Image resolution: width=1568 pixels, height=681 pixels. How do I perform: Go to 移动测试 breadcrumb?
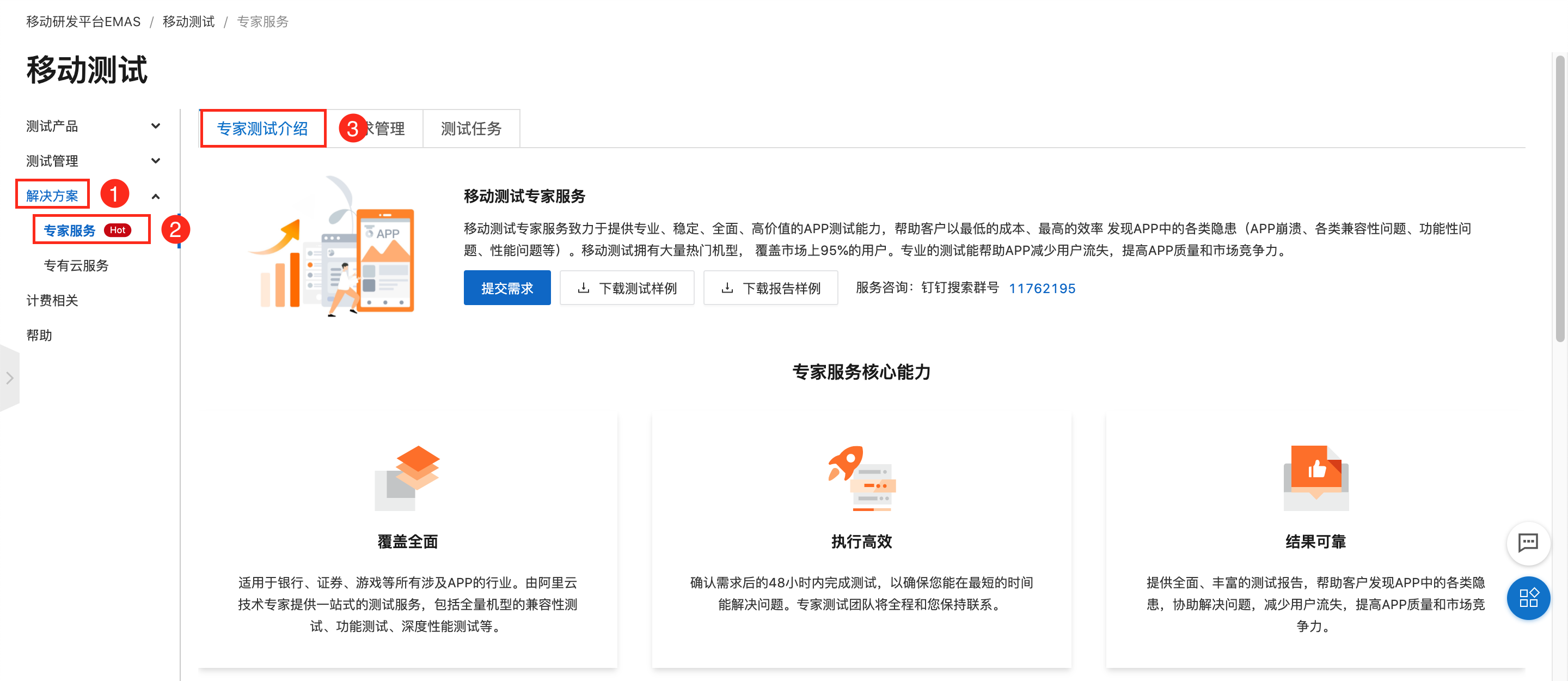(188, 22)
